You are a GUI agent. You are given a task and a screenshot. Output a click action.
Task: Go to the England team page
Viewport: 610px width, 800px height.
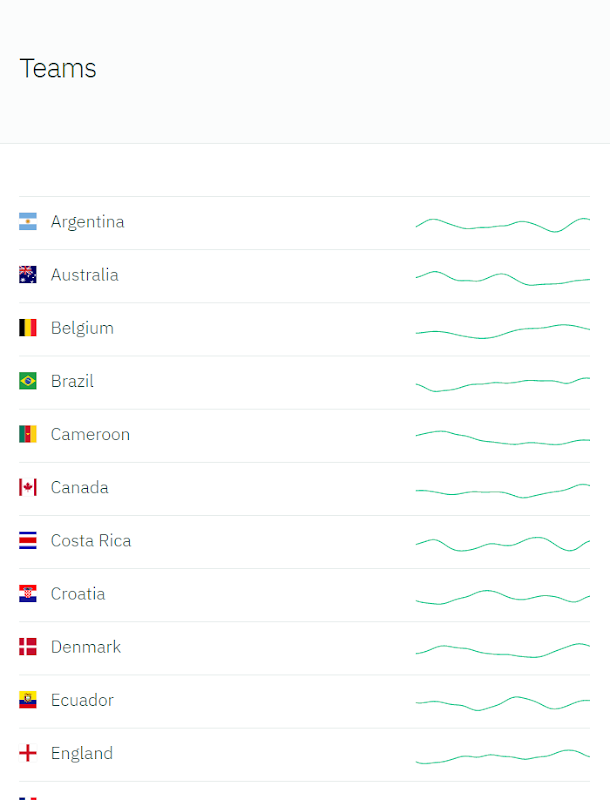coord(82,753)
